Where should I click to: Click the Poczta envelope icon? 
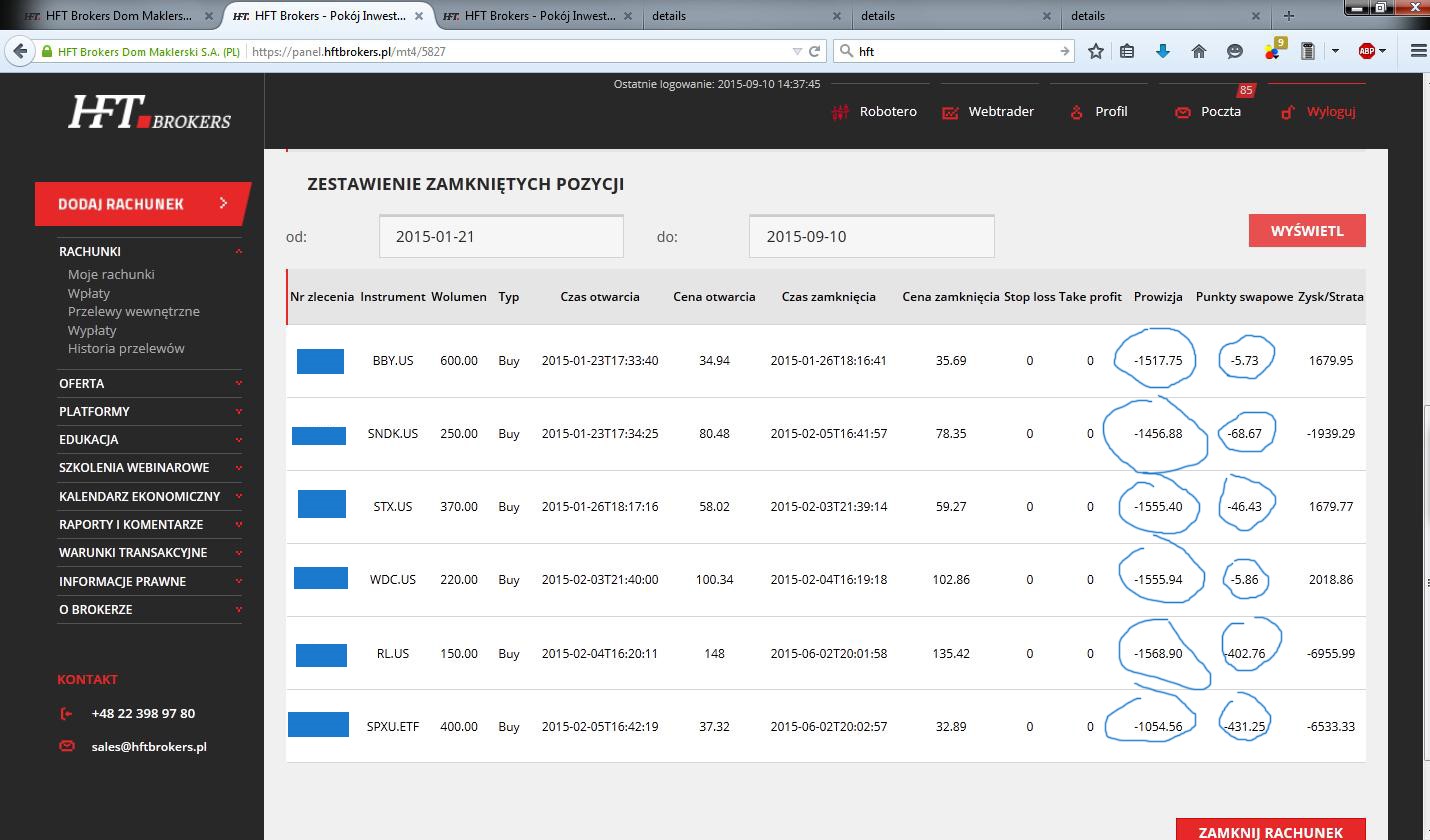(1183, 112)
